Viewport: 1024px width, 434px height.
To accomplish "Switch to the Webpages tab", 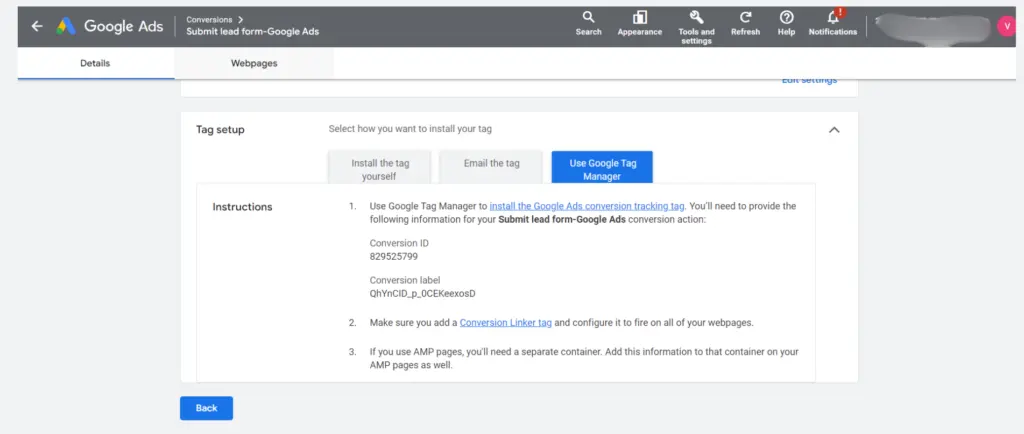I will [x=254, y=63].
